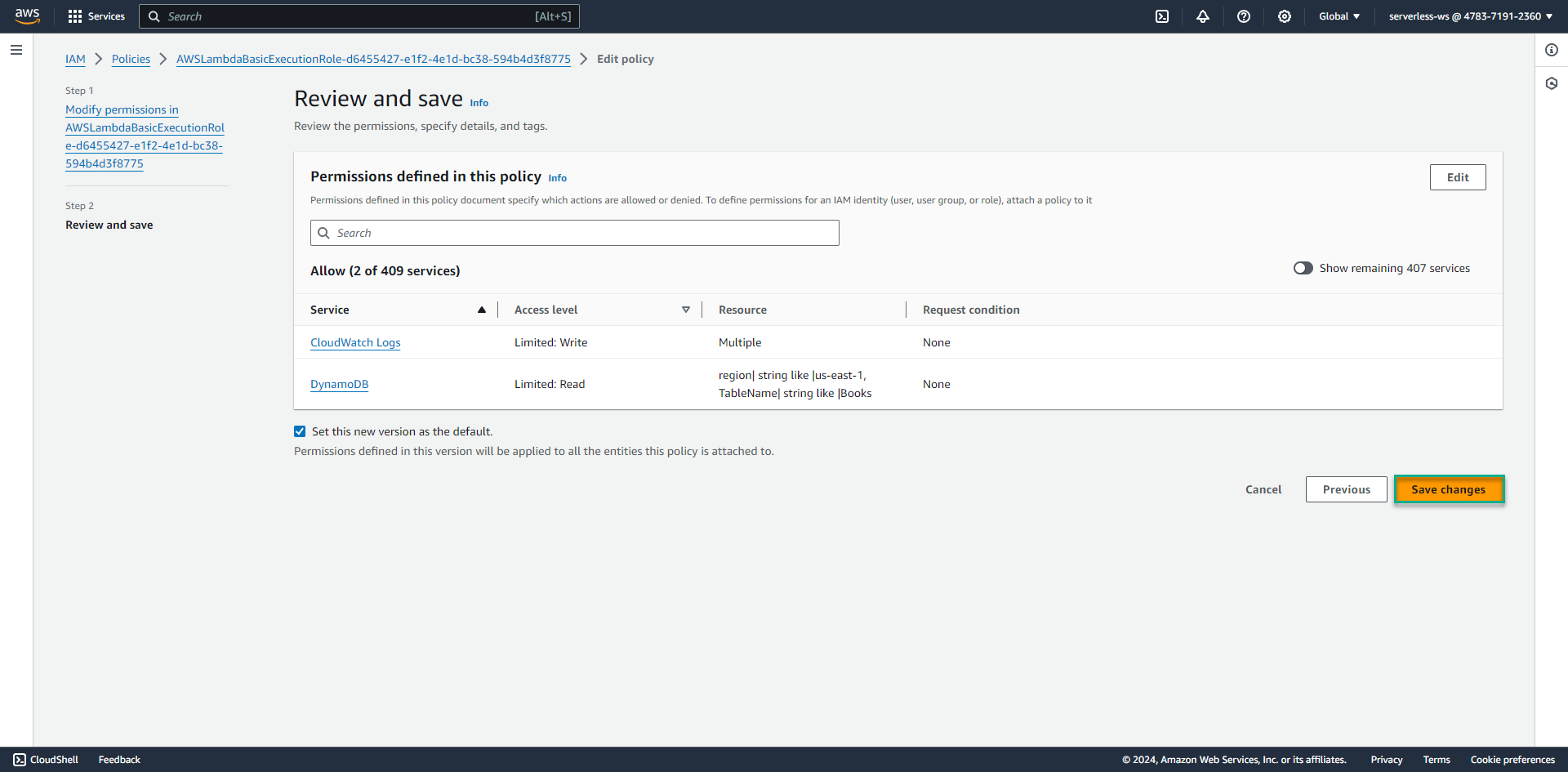Toggle the hamburger navigation menu
The image size is (1568, 772).
click(x=16, y=50)
